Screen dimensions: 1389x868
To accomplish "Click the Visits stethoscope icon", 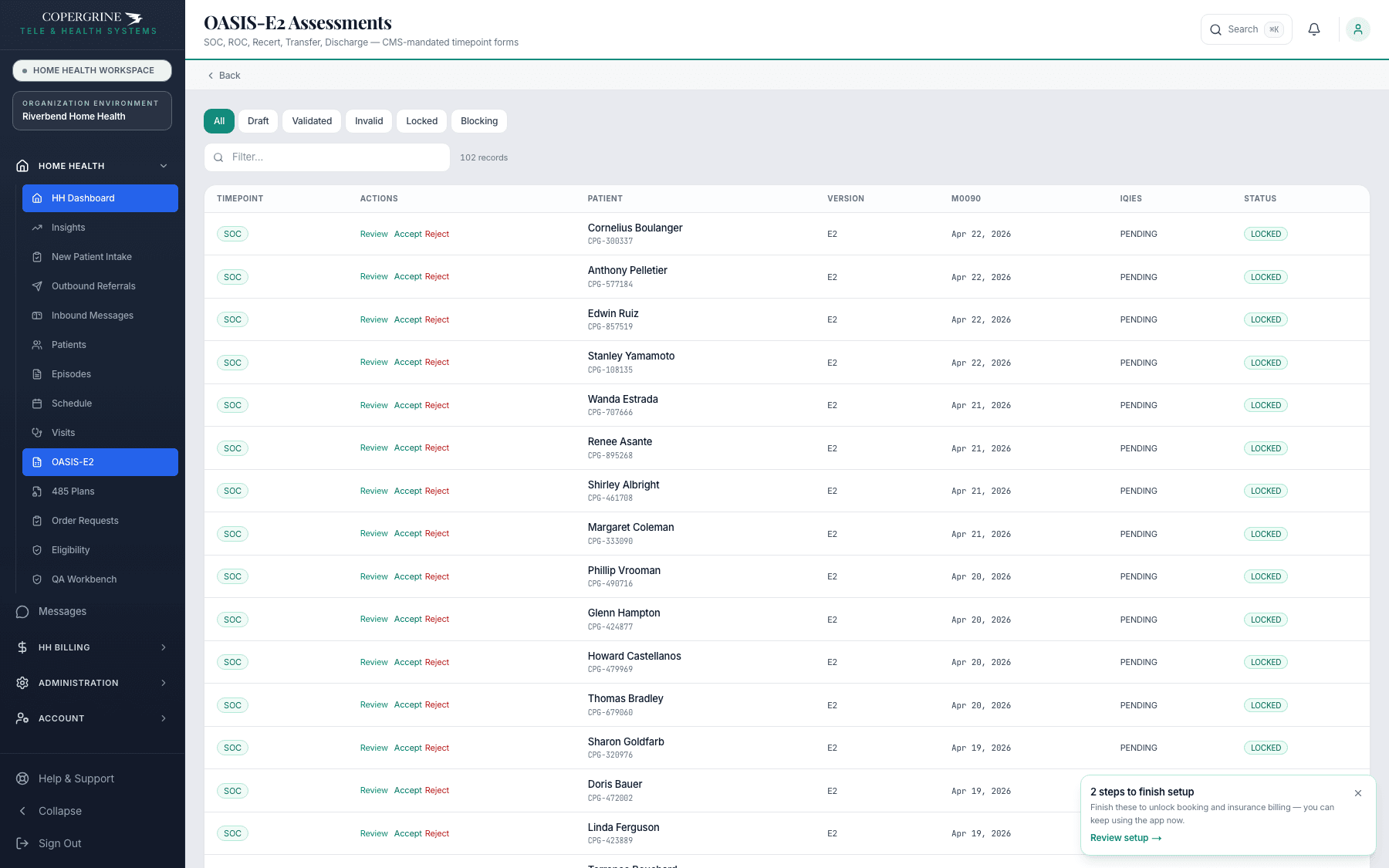I will [x=37, y=433].
